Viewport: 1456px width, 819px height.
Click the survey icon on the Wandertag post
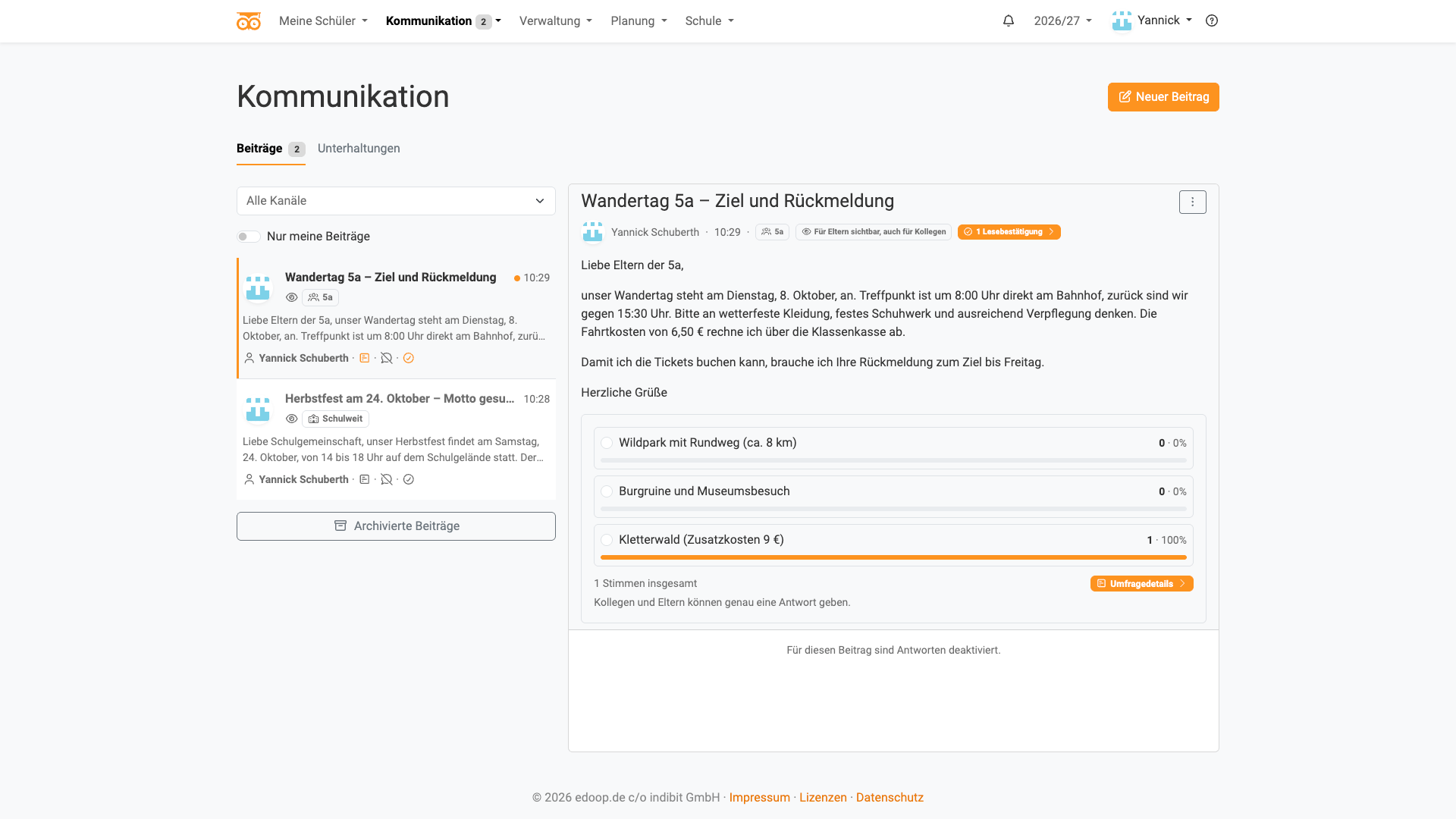[x=365, y=358]
